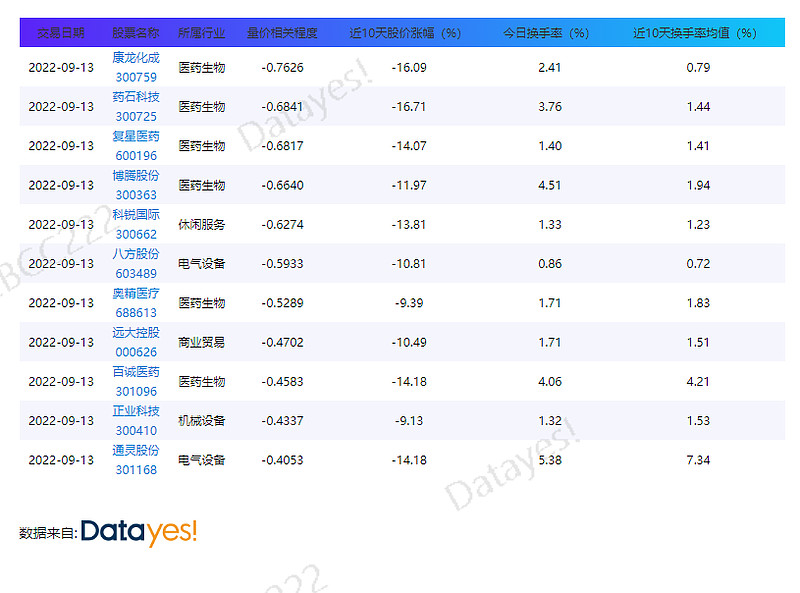Screen dimensions: 800x593
Task: Select the 商业贸易 industry cell
Action: click(202, 342)
